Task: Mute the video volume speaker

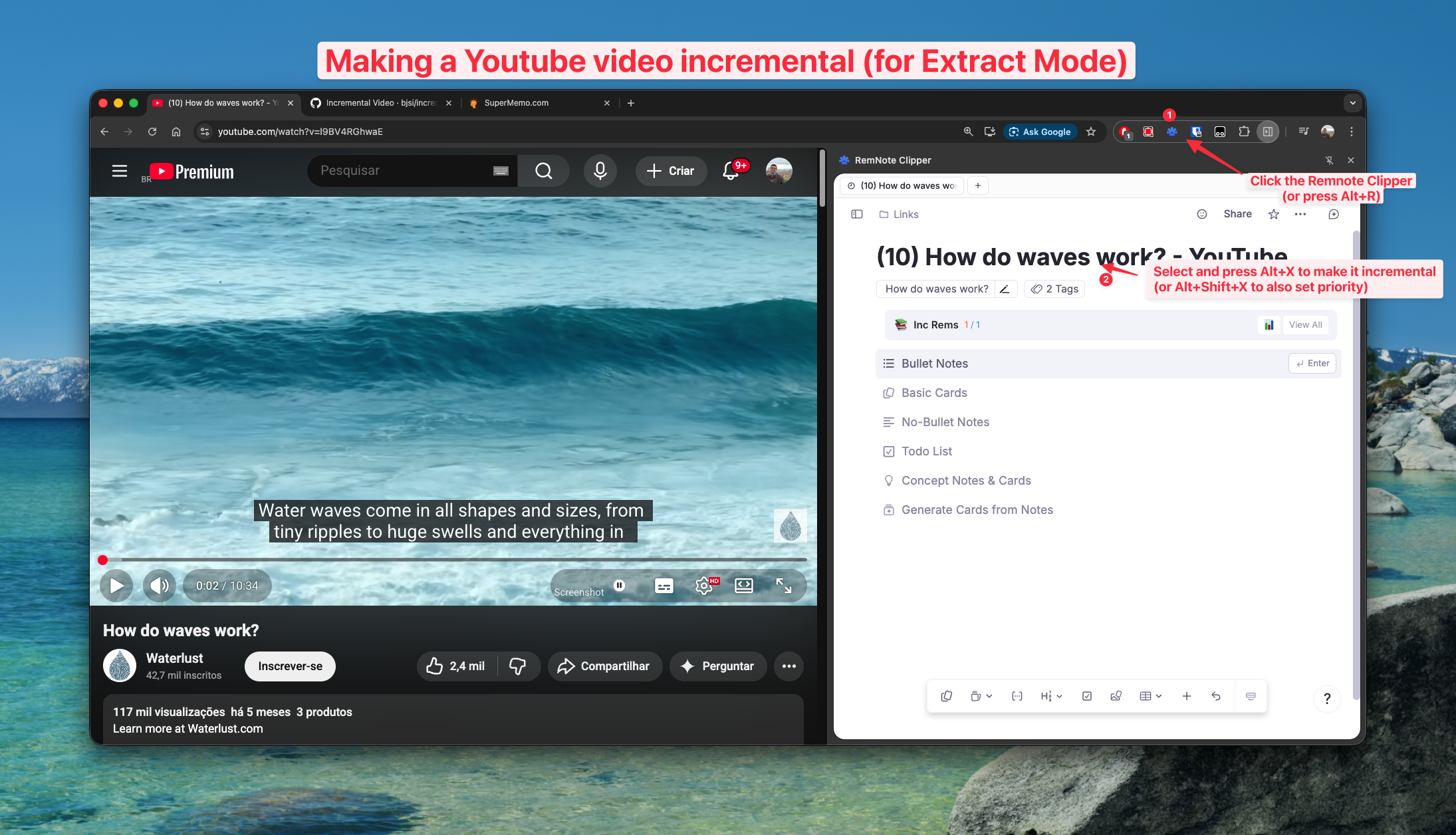Action: 160,586
